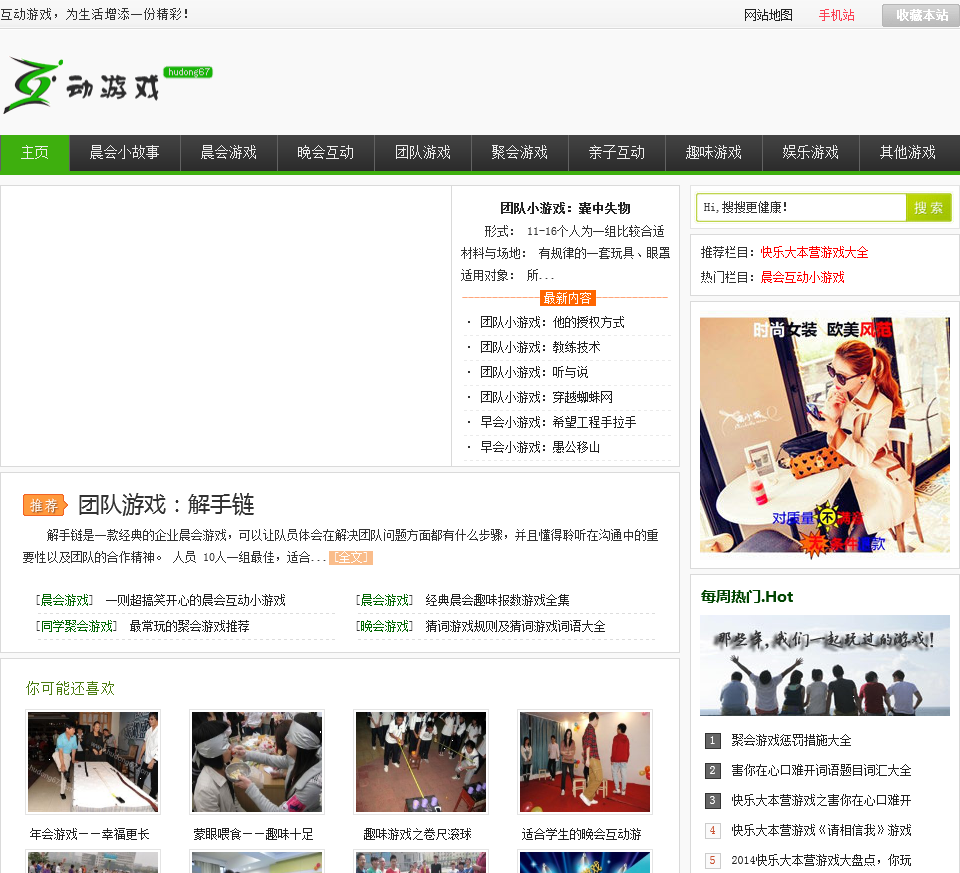The width and height of the screenshot is (960, 873).
Task: Open 聚会游戏 navigation item
Action: click(x=520, y=152)
